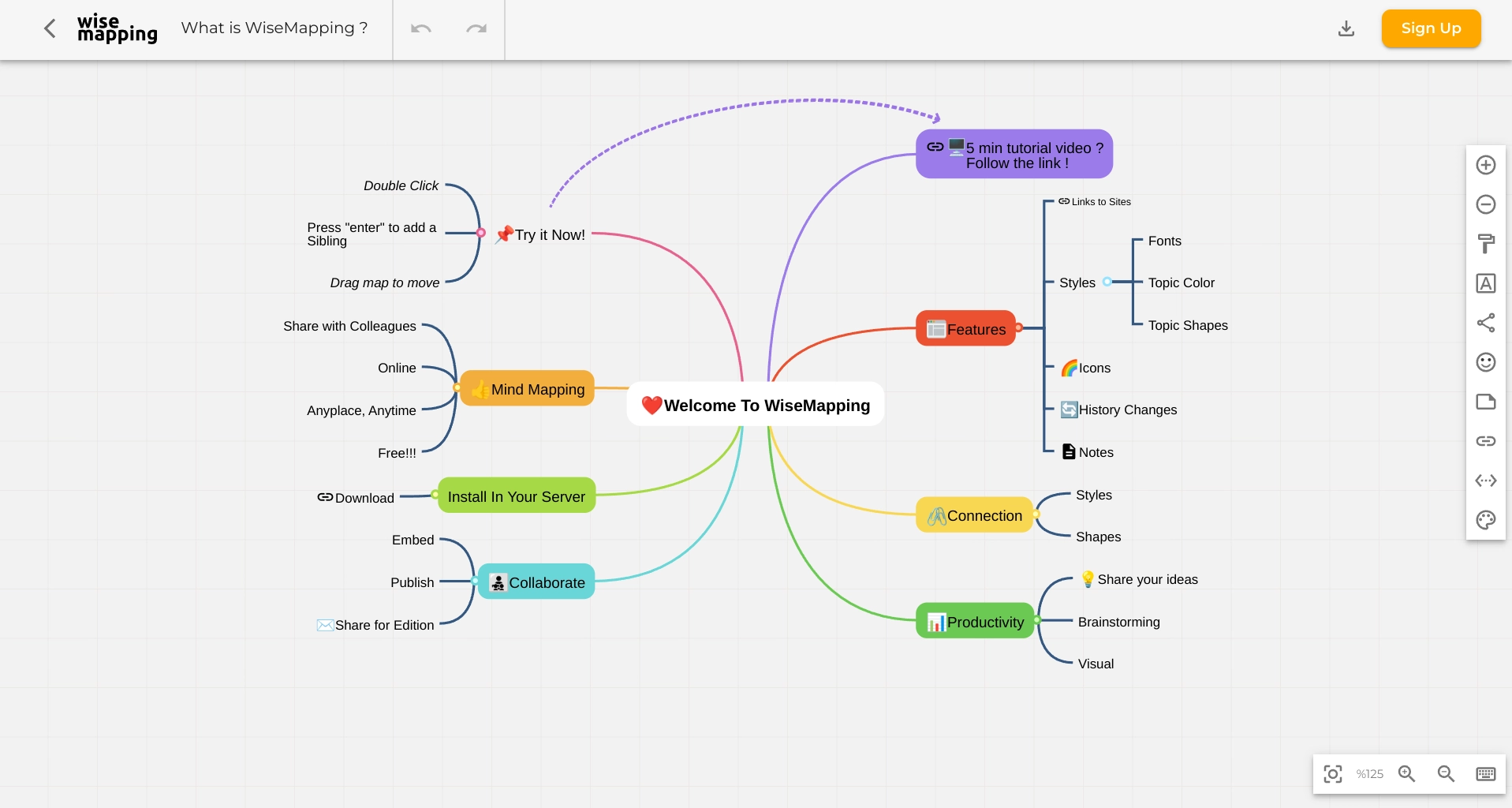Select the Publish subtopic

[412, 582]
